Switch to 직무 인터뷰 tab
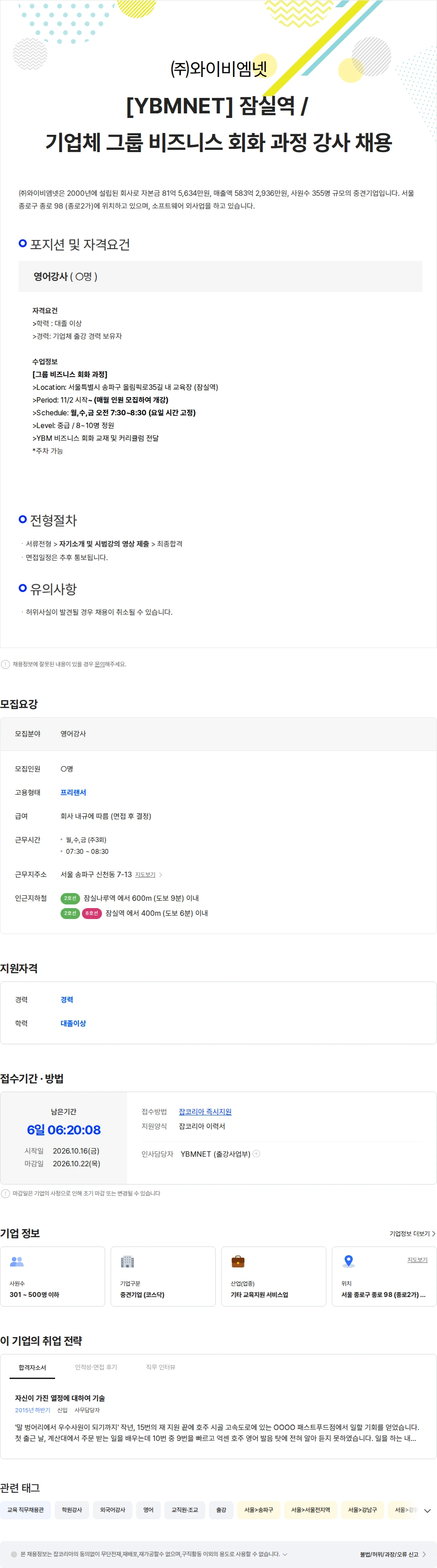 161,1368
